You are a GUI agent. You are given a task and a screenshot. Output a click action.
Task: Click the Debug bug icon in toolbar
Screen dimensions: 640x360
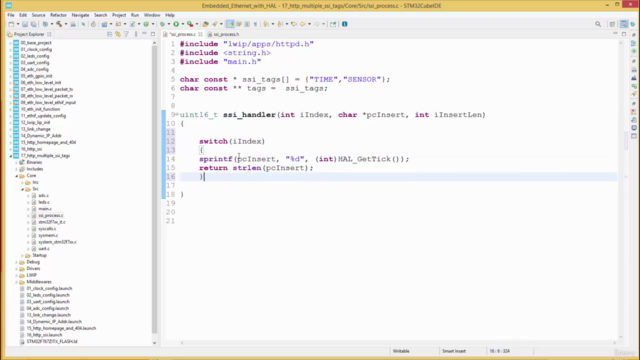pos(162,24)
